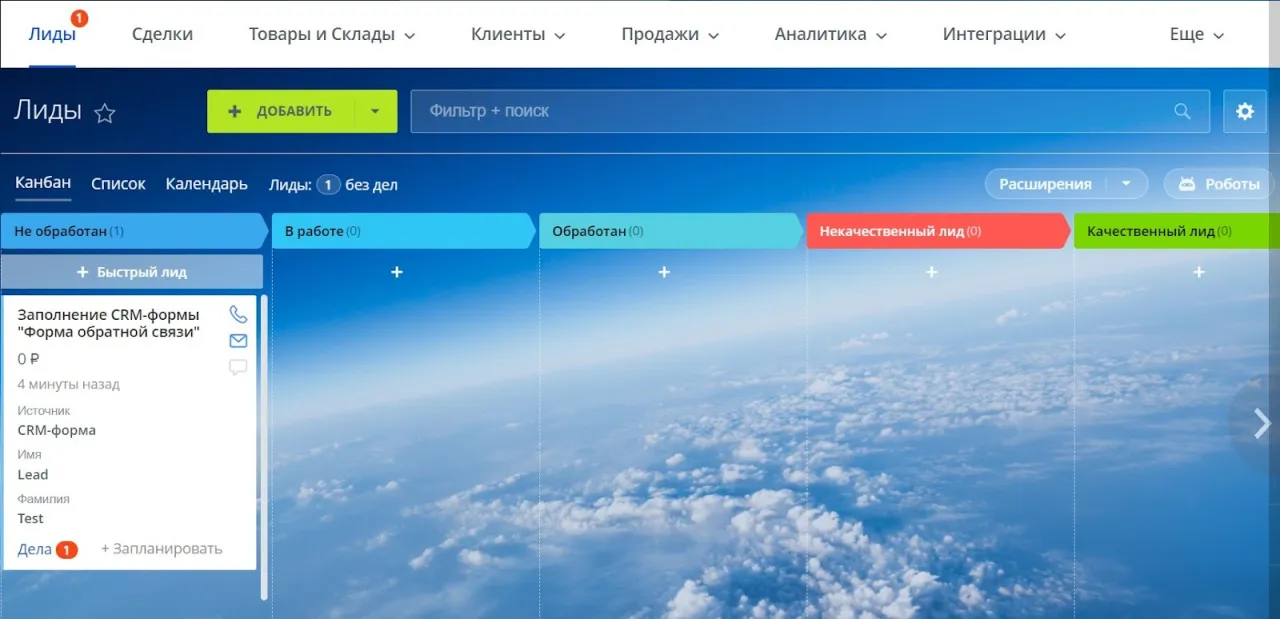Click the plus icon in the В работе column
1280x619 pixels.
tap(397, 271)
